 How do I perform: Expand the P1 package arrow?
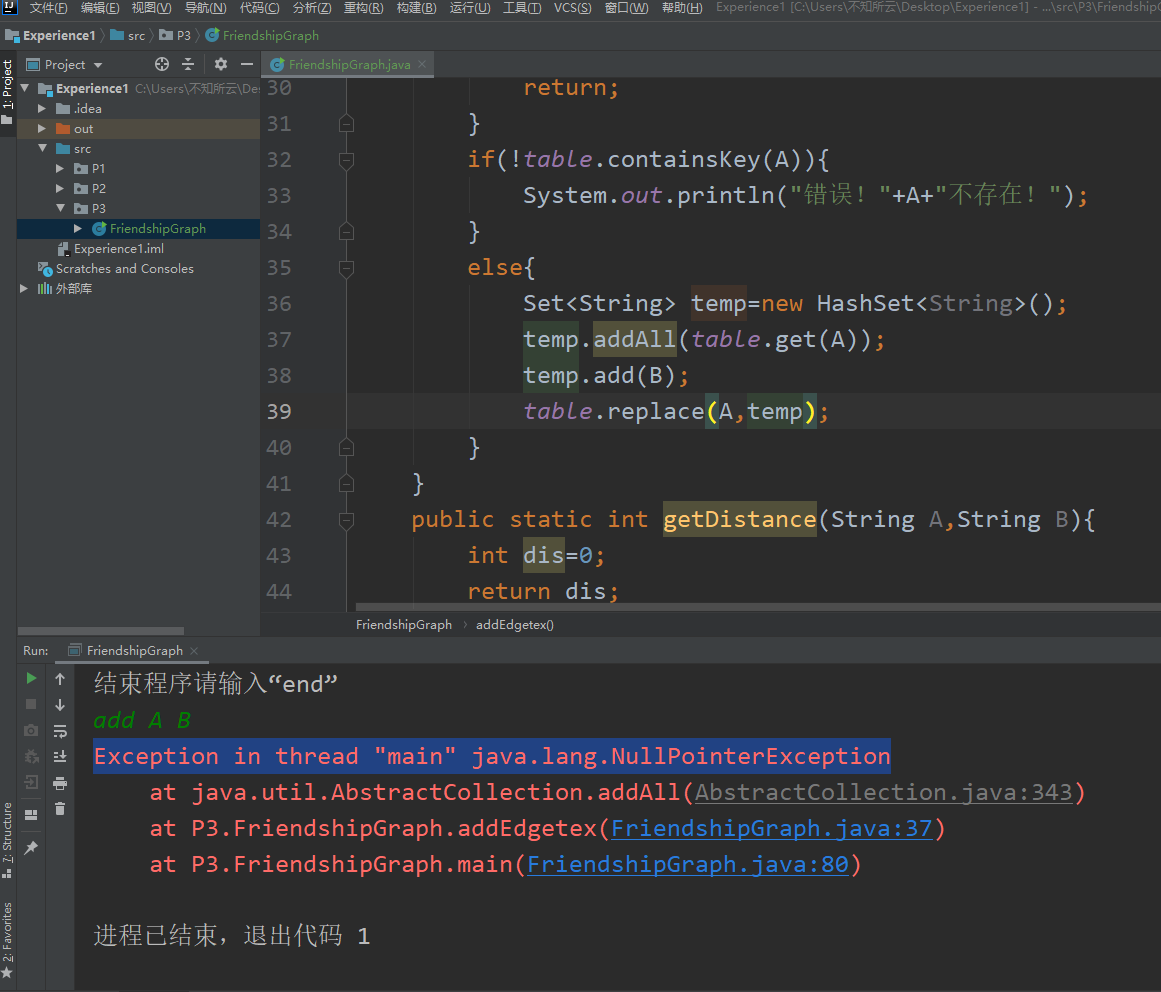point(60,168)
